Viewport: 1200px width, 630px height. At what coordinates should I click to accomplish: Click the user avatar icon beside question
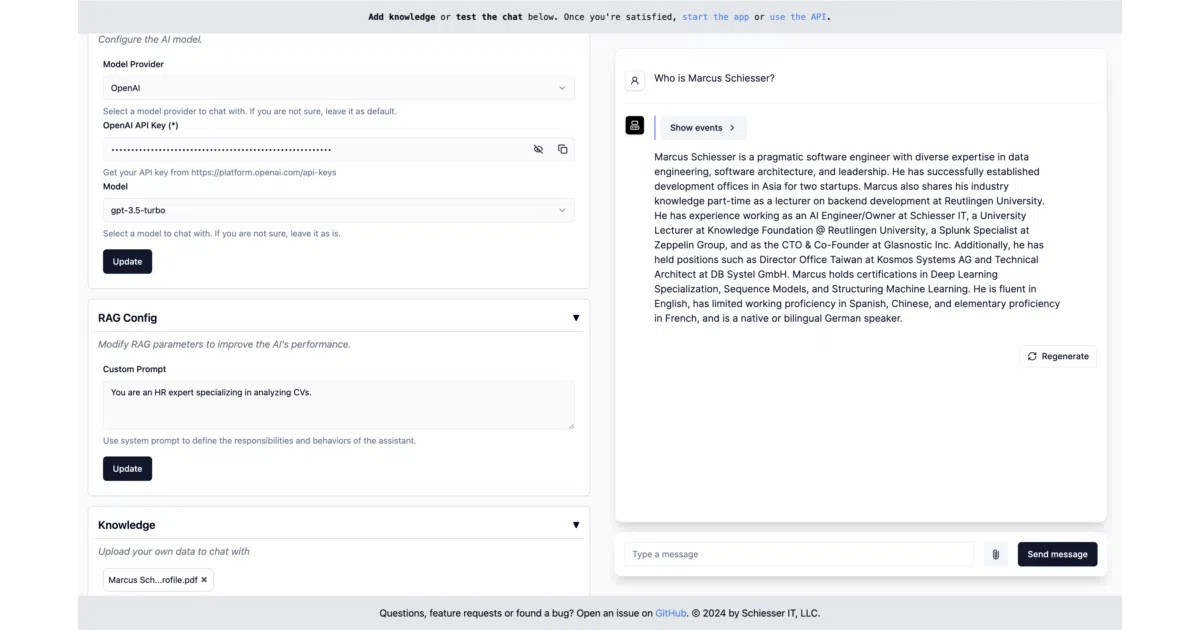[634, 80]
